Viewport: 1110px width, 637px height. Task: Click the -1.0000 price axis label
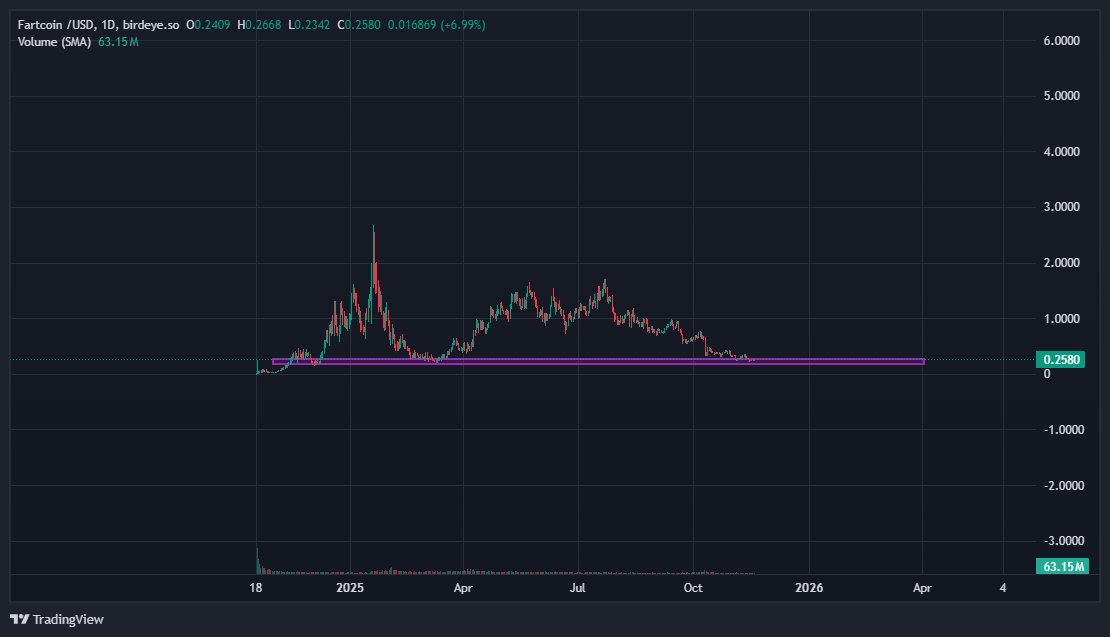click(x=1064, y=430)
